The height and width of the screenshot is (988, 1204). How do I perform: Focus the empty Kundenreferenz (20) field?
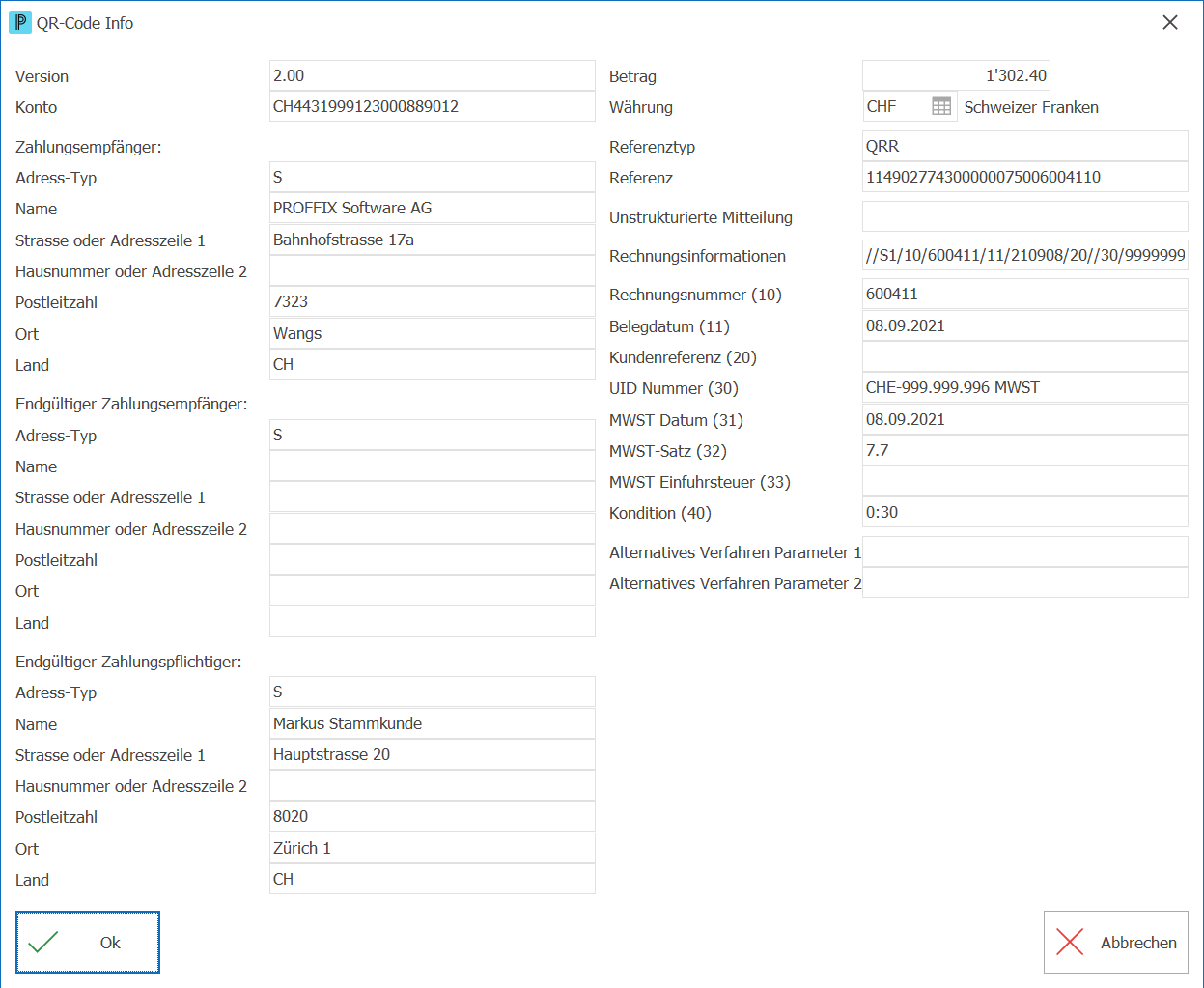pos(1025,356)
